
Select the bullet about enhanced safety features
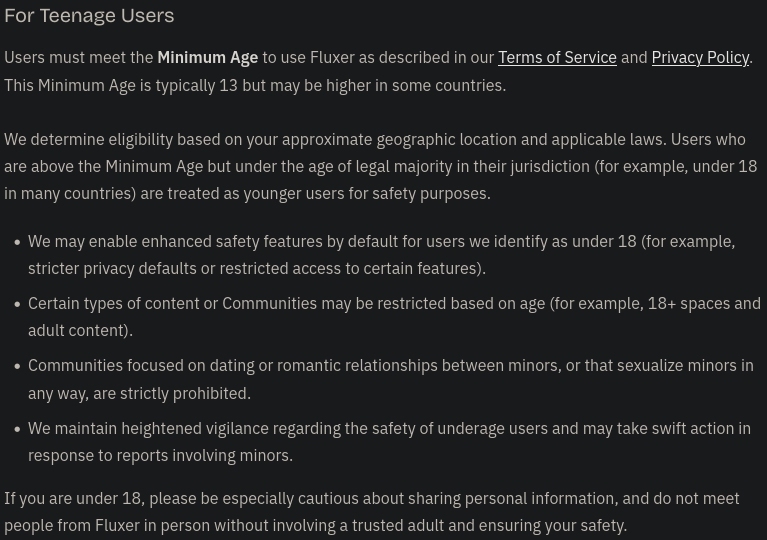(x=380, y=255)
